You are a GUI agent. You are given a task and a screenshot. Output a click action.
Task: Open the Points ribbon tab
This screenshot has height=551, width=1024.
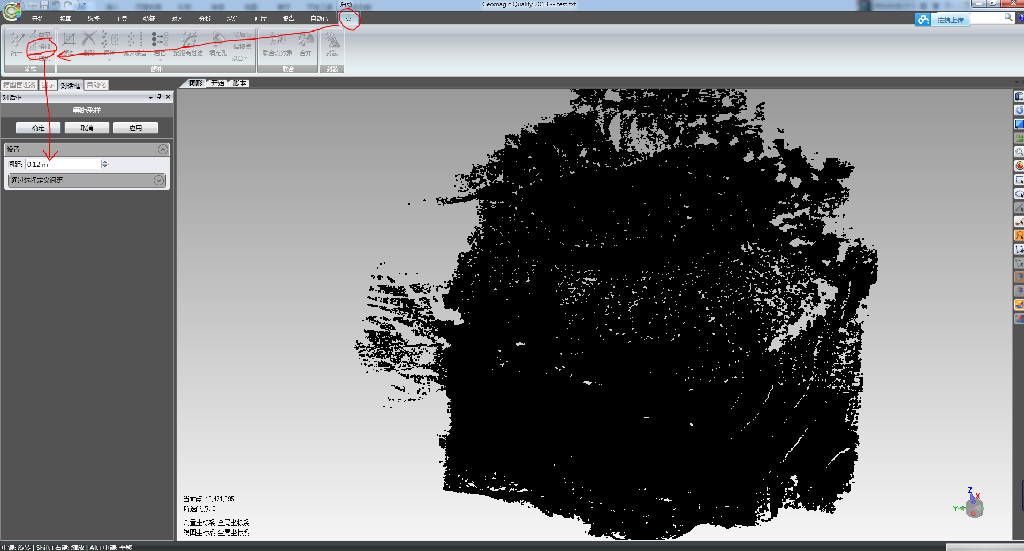pos(349,18)
